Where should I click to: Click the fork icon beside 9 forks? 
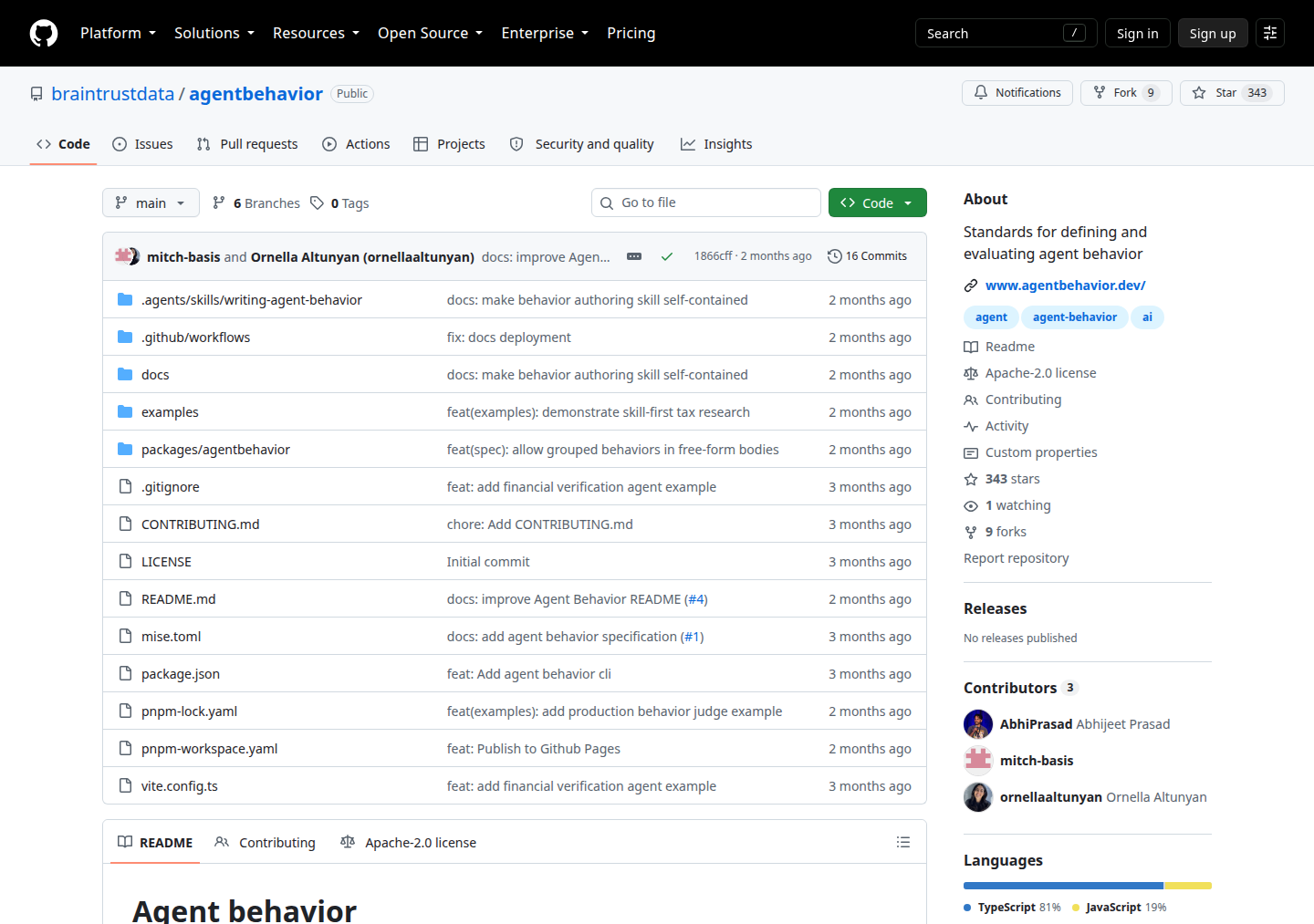tap(971, 532)
